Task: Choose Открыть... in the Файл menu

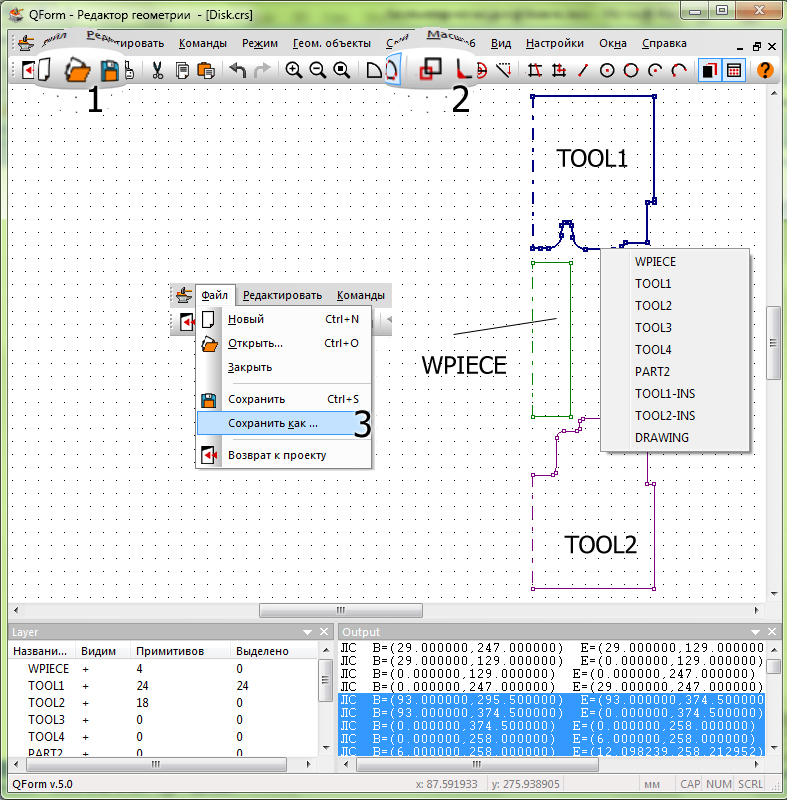Action: click(x=284, y=343)
